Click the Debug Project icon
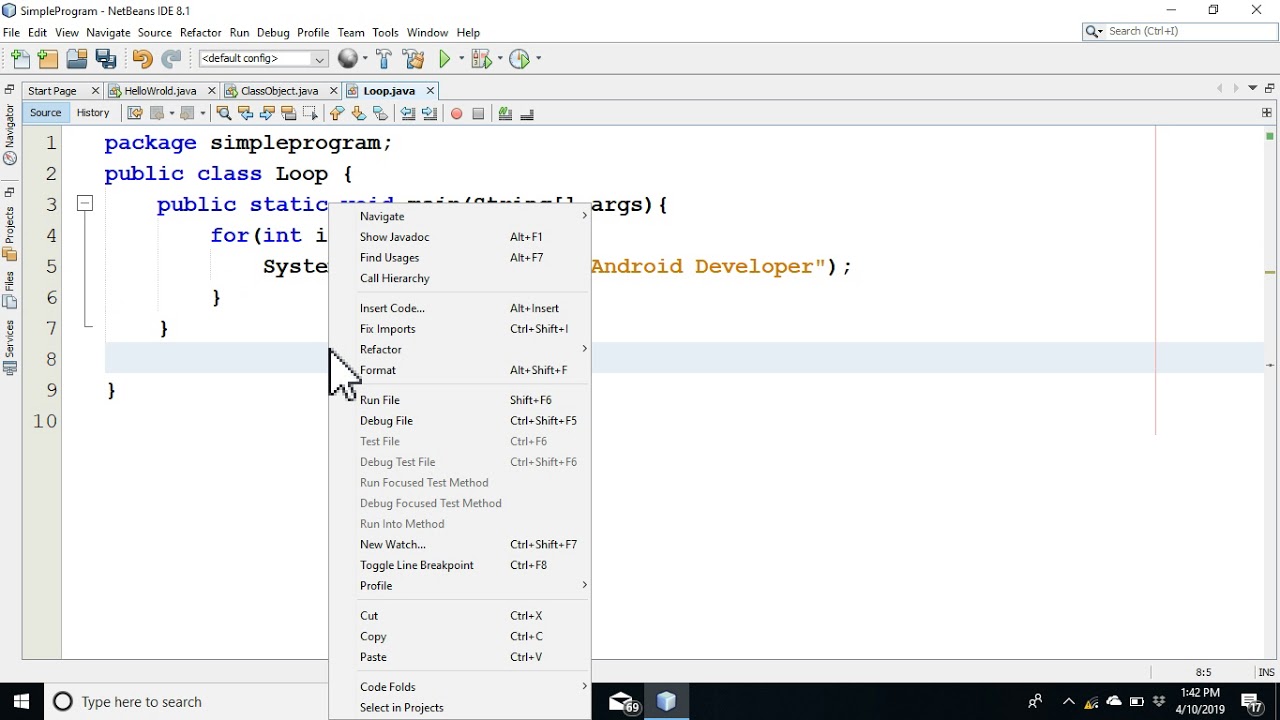The width and height of the screenshot is (1280, 720). [x=481, y=59]
